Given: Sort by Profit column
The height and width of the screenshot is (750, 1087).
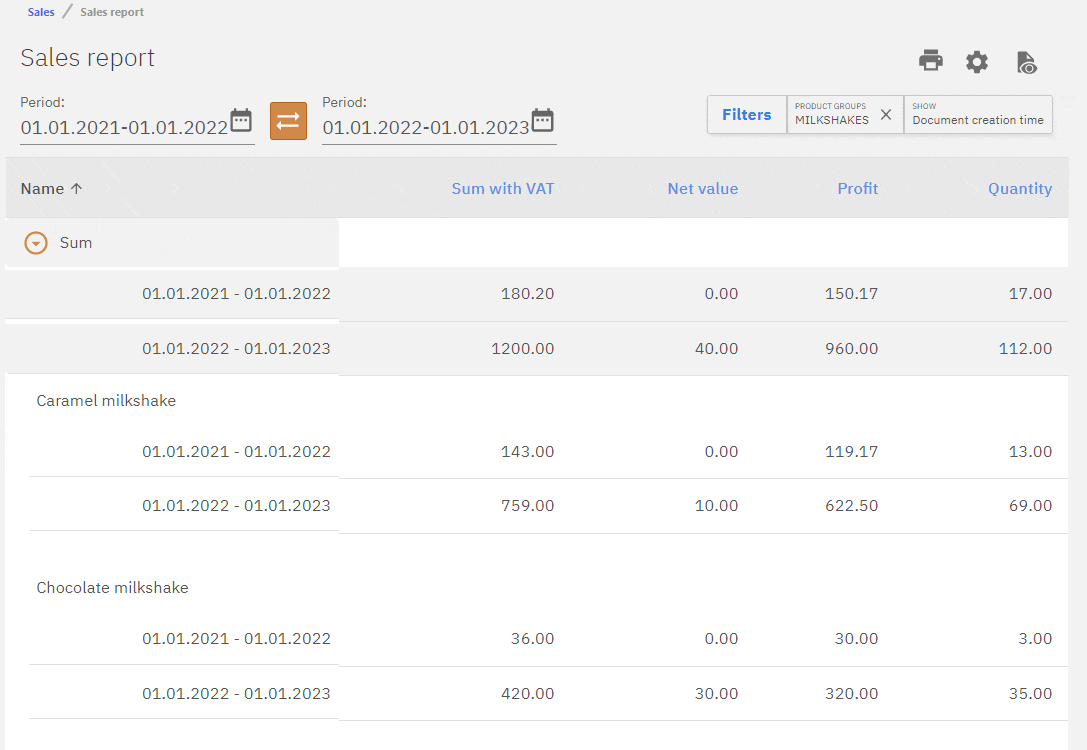Looking at the screenshot, I should (857, 188).
